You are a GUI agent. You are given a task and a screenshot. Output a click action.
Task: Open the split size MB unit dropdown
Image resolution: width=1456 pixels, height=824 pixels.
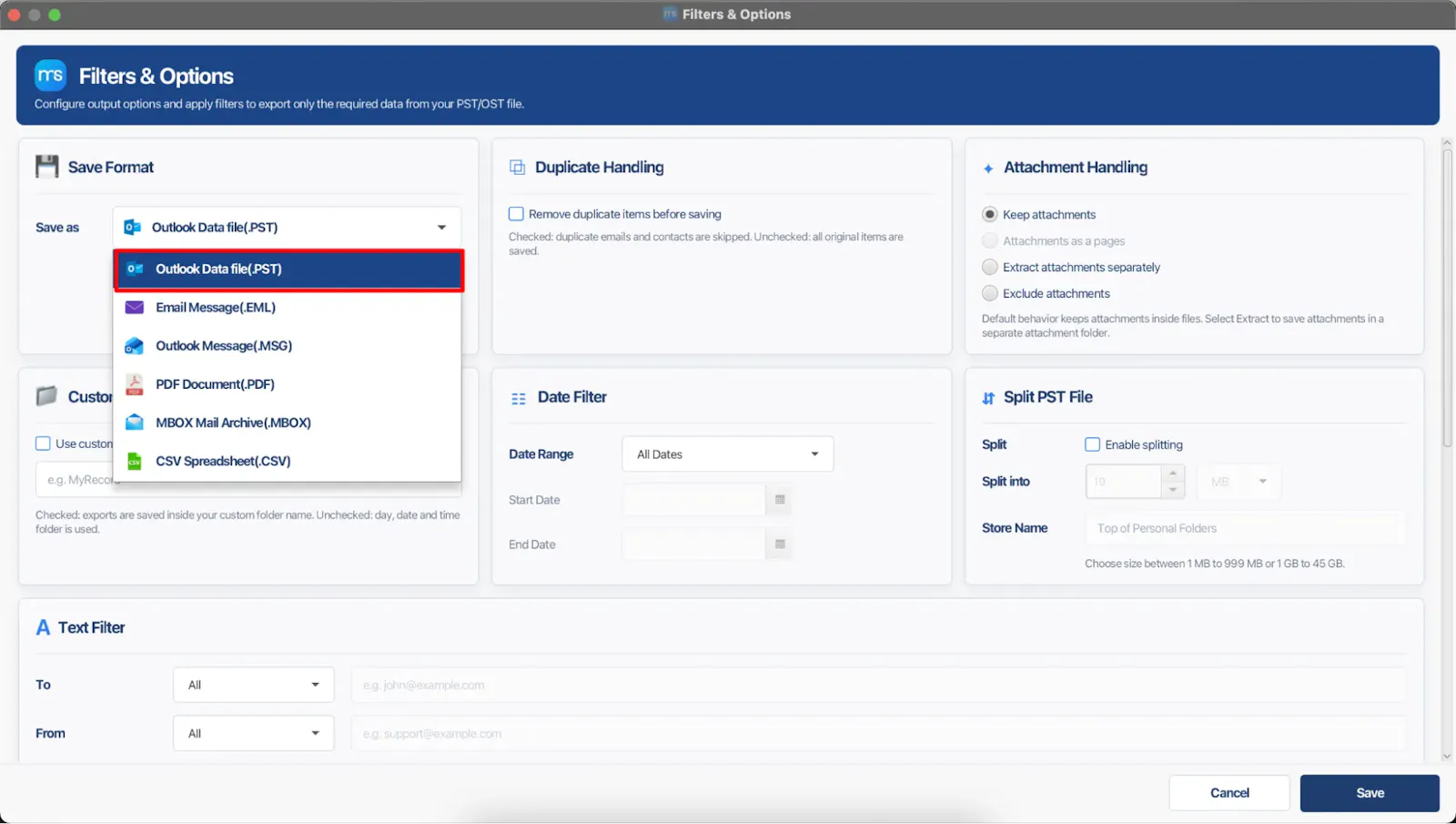coord(1239,482)
